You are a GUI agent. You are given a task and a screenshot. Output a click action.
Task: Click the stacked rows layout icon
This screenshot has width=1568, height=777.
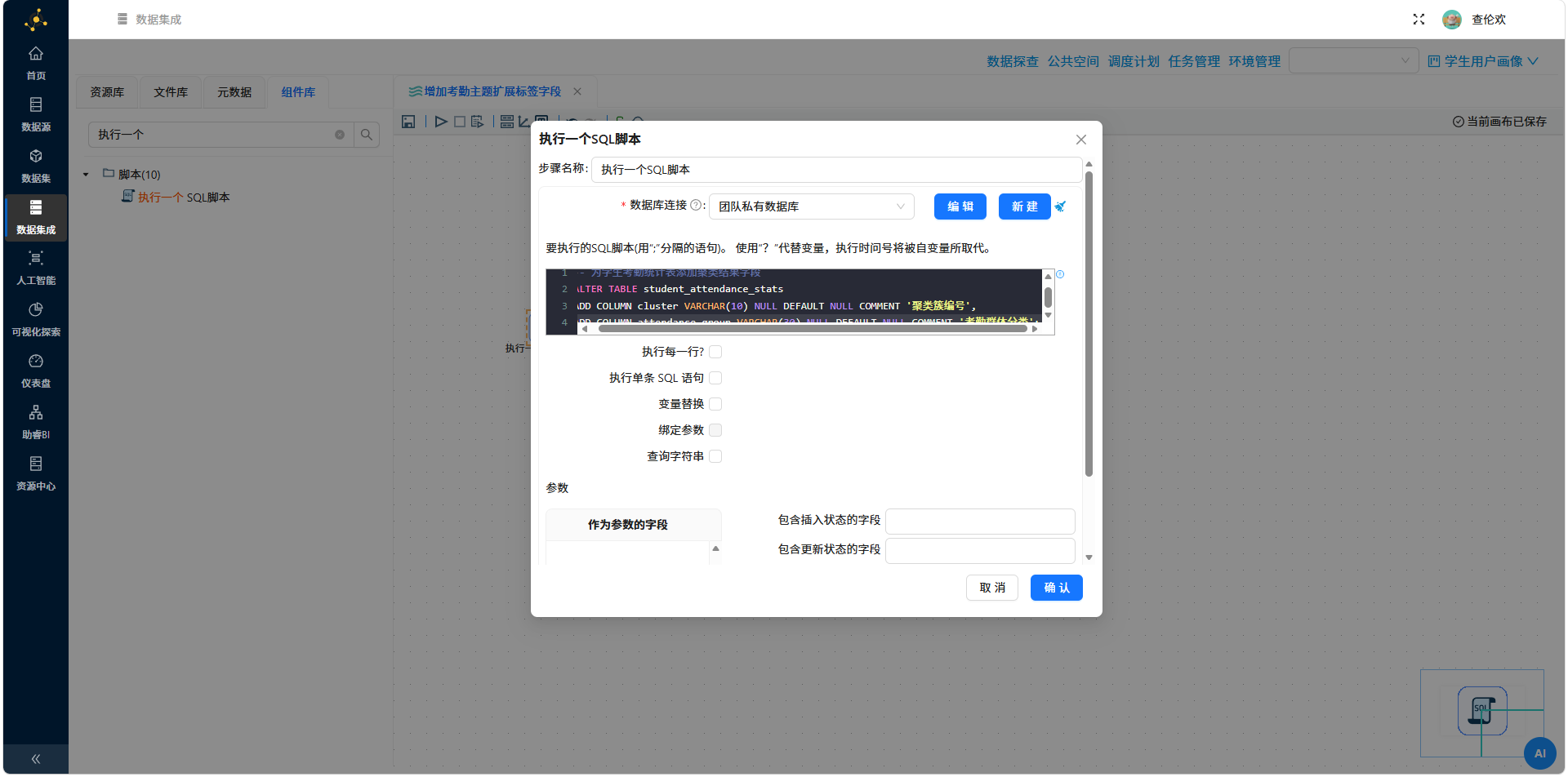pyautogui.click(x=507, y=122)
